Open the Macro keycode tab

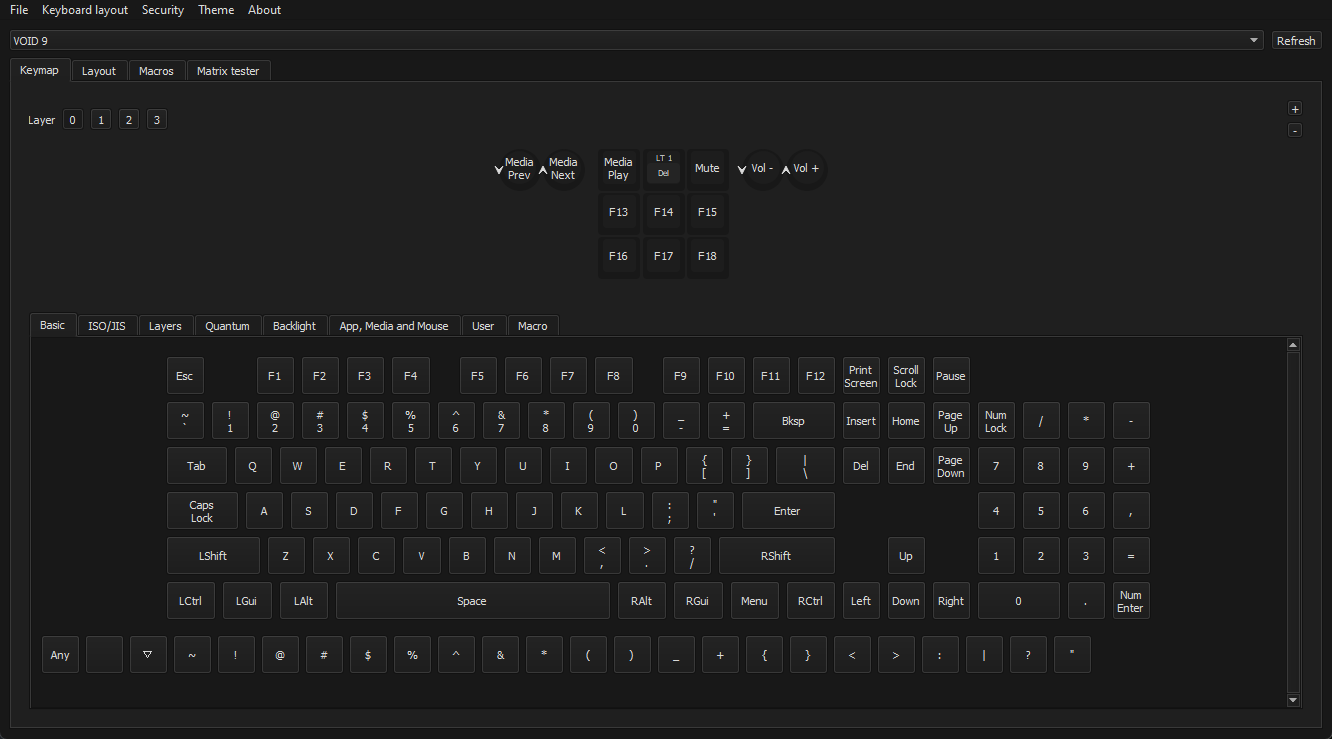coord(533,326)
